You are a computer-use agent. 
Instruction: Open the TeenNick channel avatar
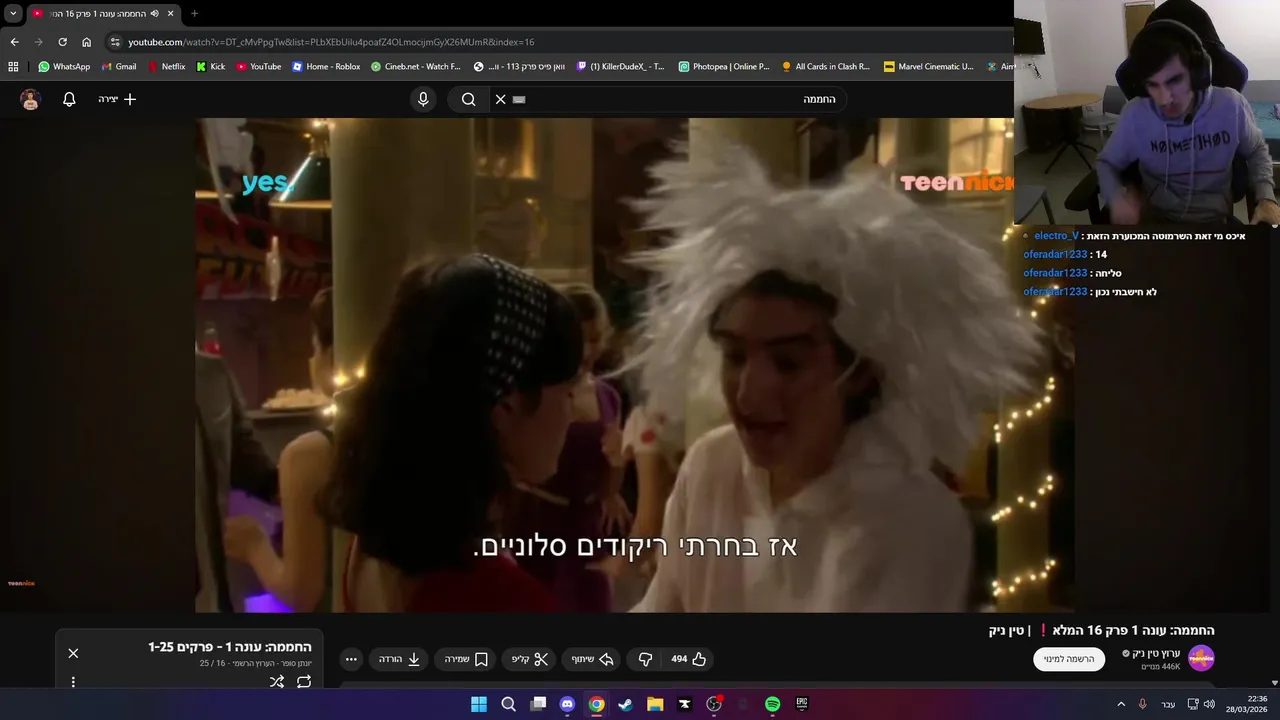click(1201, 658)
